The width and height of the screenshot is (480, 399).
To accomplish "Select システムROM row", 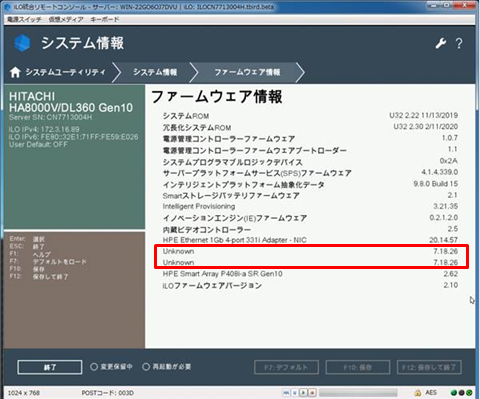I will coord(310,116).
